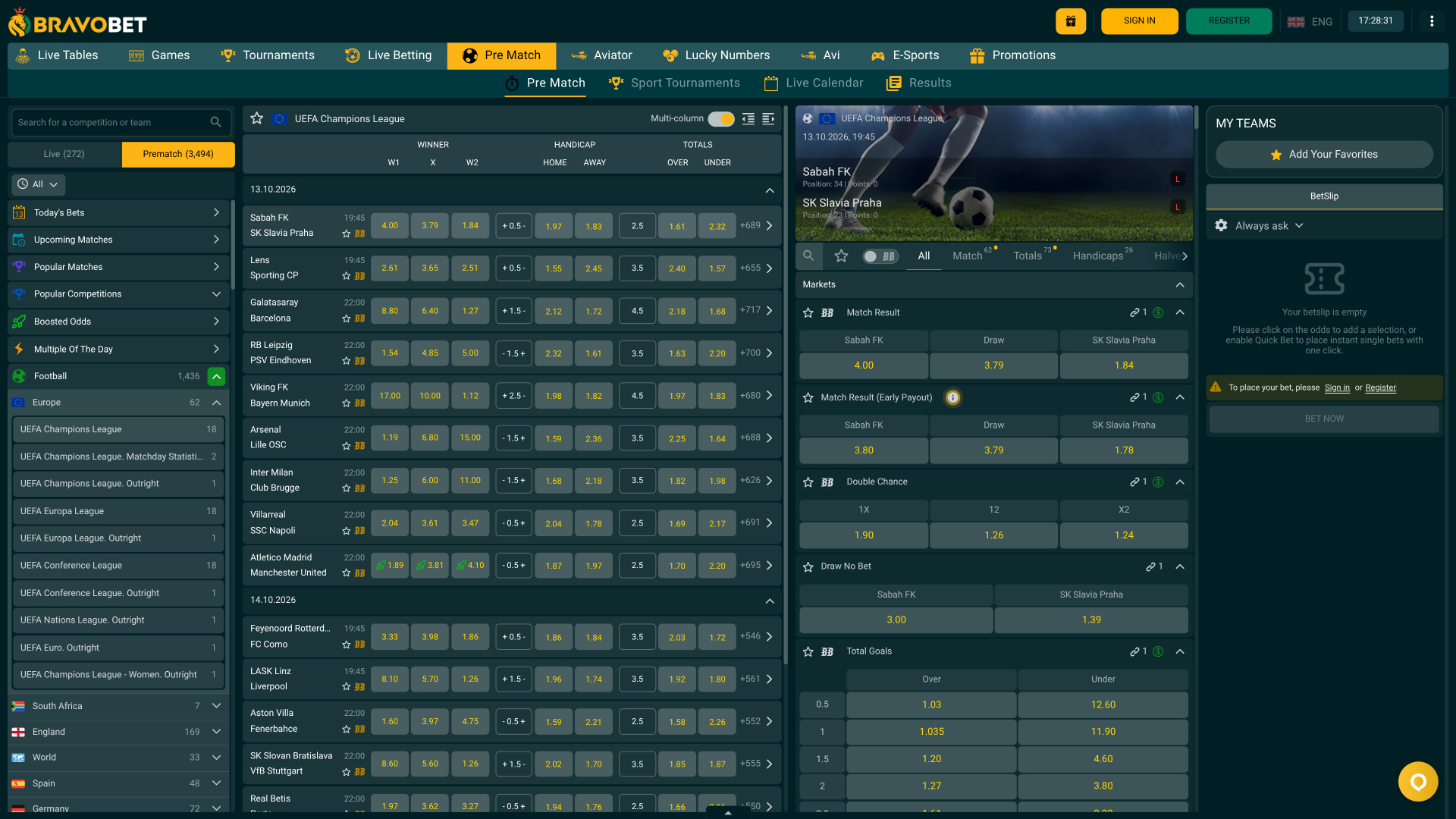Image resolution: width=1456 pixels, height=819 pixels.
Task: Click the link icon on Double Chance market
Action: [1134, 482]
